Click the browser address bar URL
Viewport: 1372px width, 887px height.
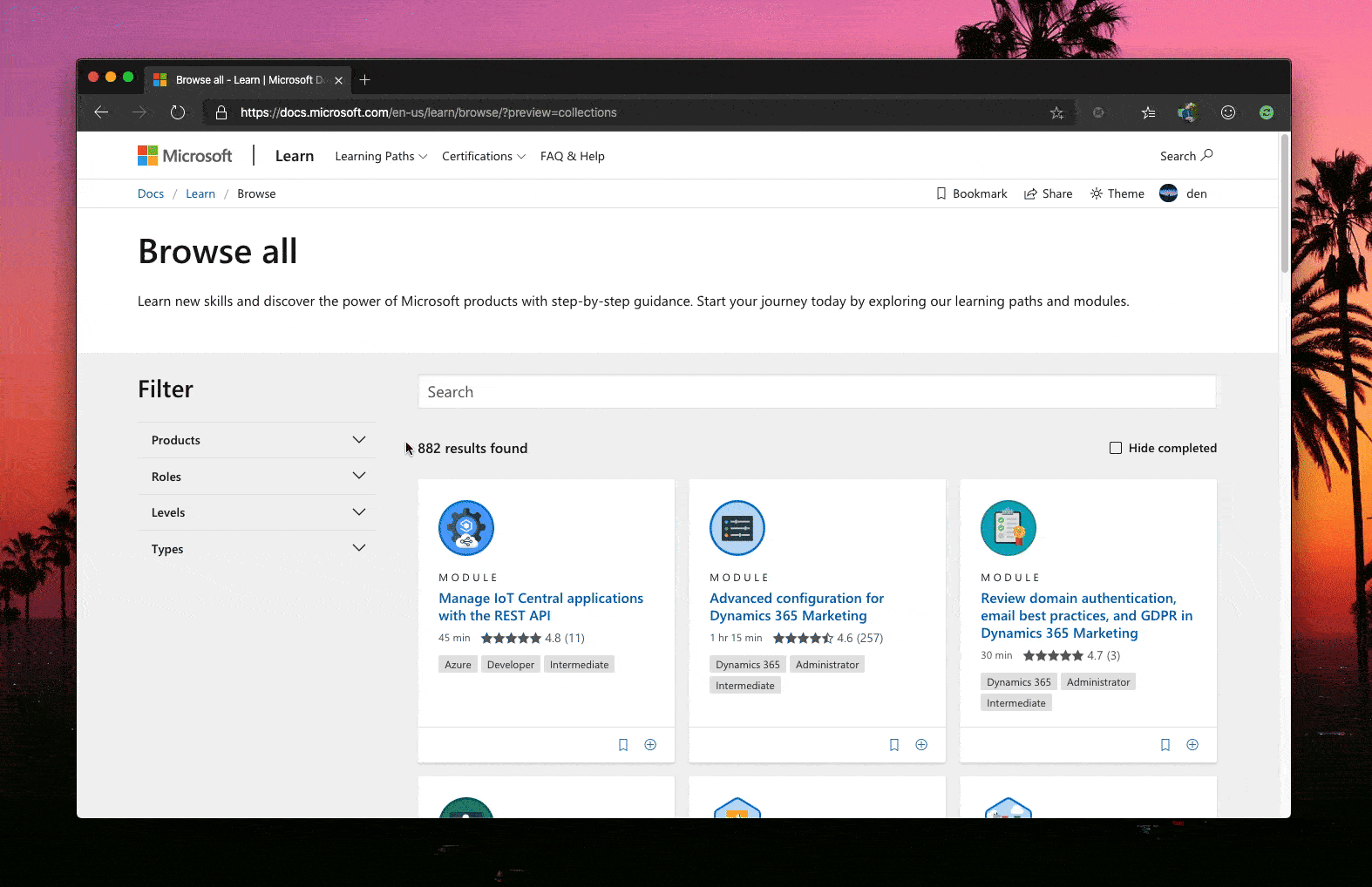click(x=429, y=112)
